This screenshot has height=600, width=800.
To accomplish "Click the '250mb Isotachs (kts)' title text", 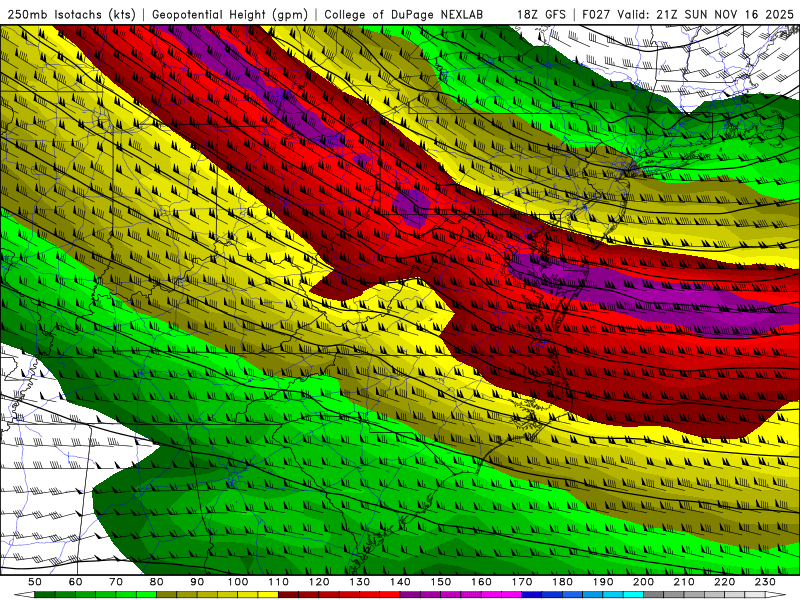I will click(x=71, y=15).
